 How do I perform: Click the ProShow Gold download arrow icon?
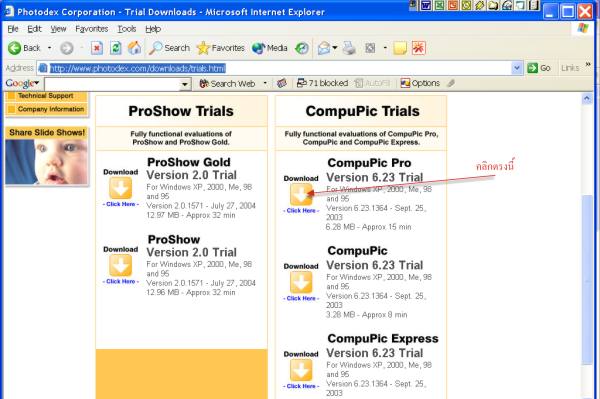tap(121, 188)
